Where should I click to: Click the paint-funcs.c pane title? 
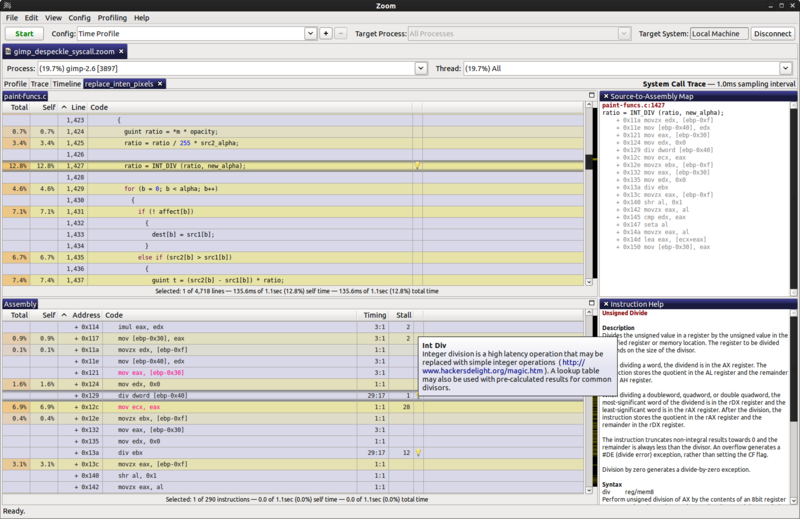tap(25, 96)
